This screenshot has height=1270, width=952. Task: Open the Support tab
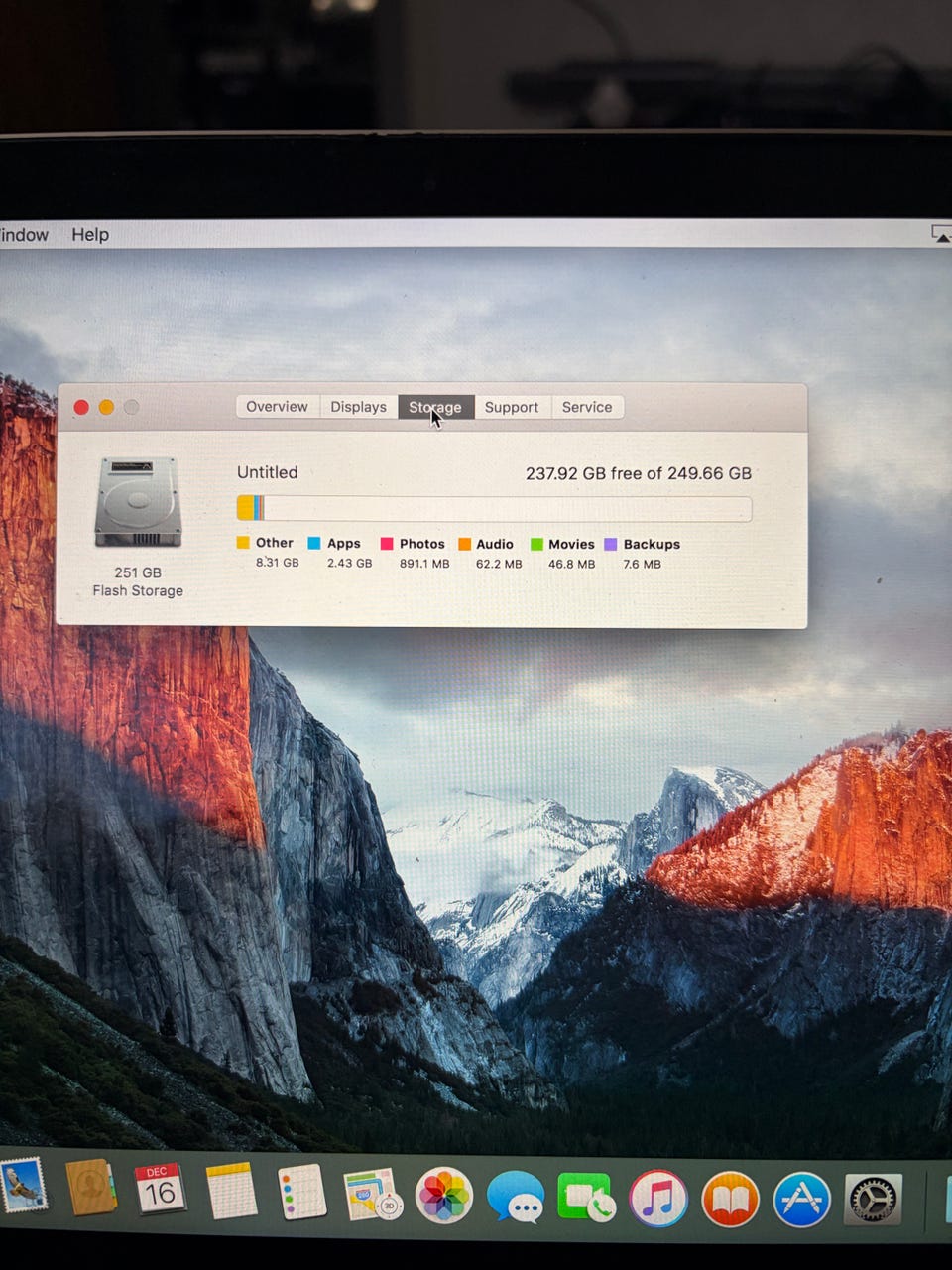(512, 407)
